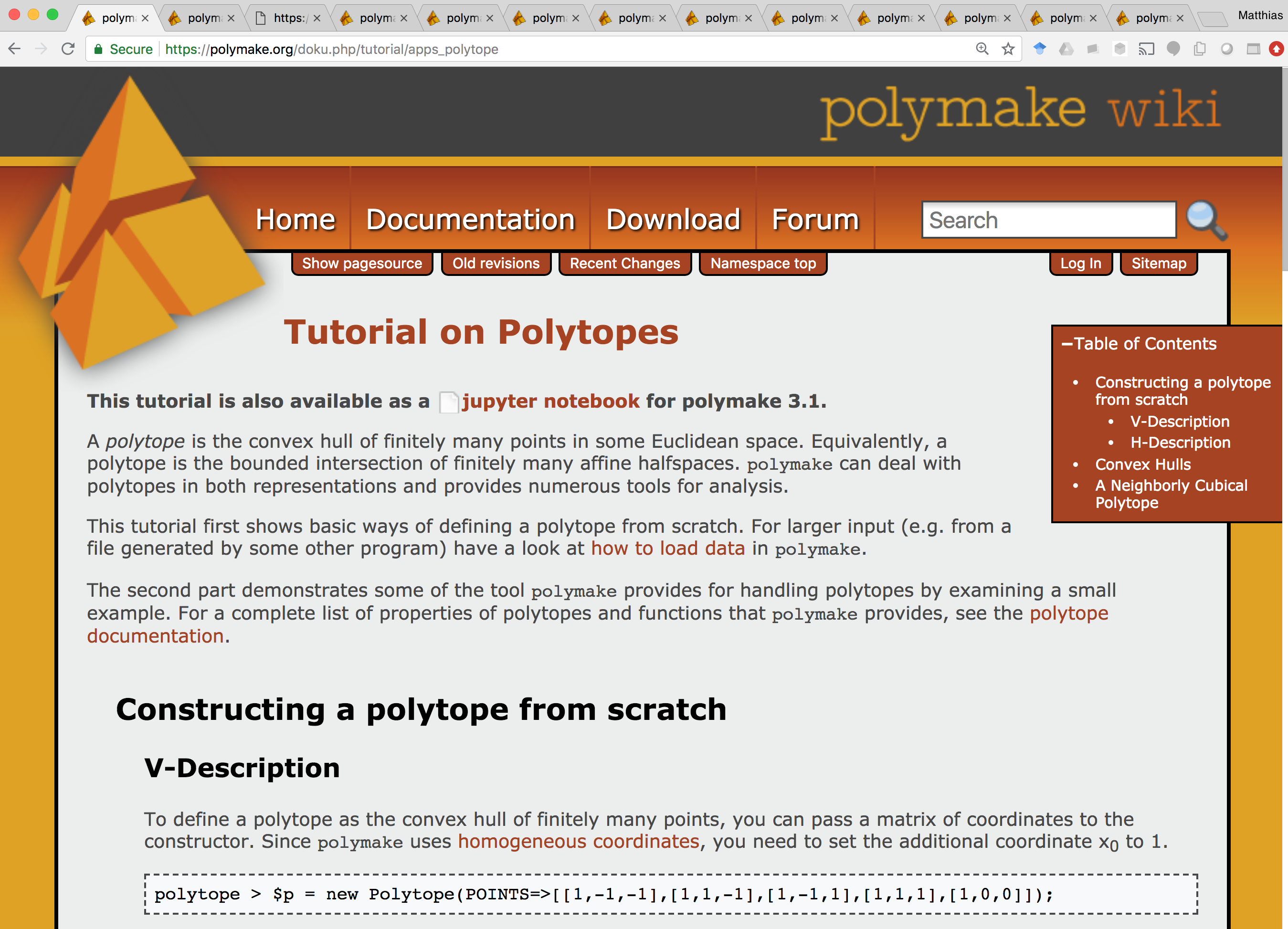Open the Download navigation item
Viewport: 1288px width, 929px height.
point(673,220)
